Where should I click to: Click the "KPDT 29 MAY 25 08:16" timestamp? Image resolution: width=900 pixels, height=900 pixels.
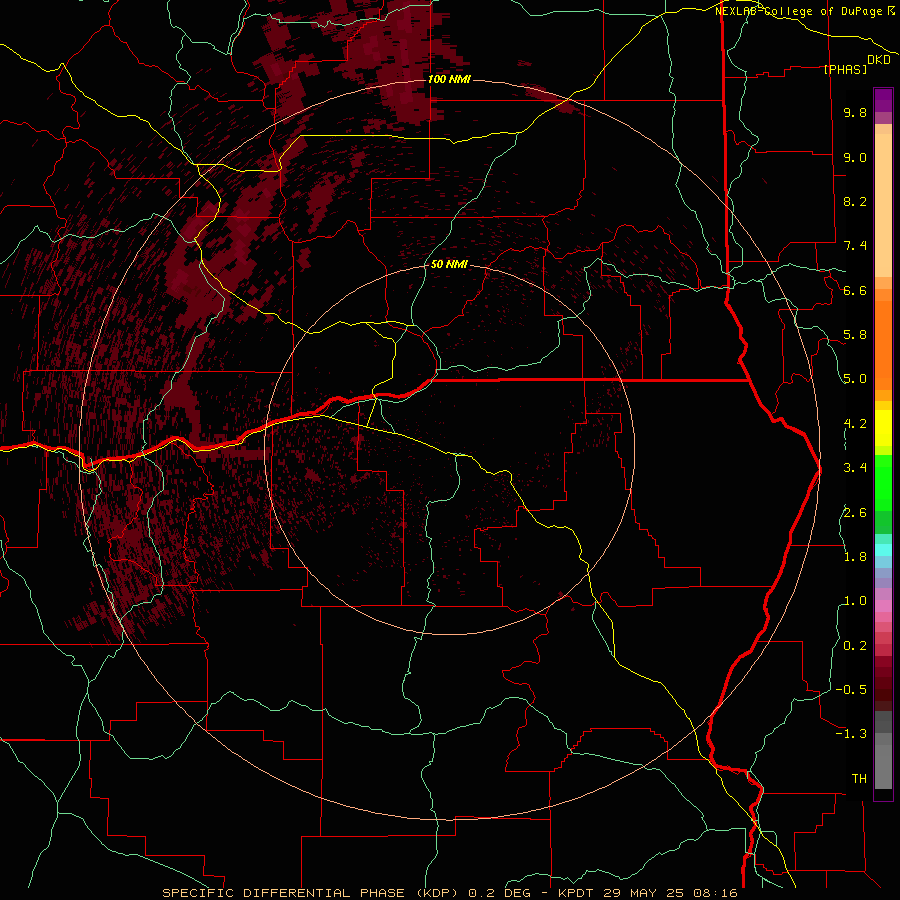click(648, 893)
